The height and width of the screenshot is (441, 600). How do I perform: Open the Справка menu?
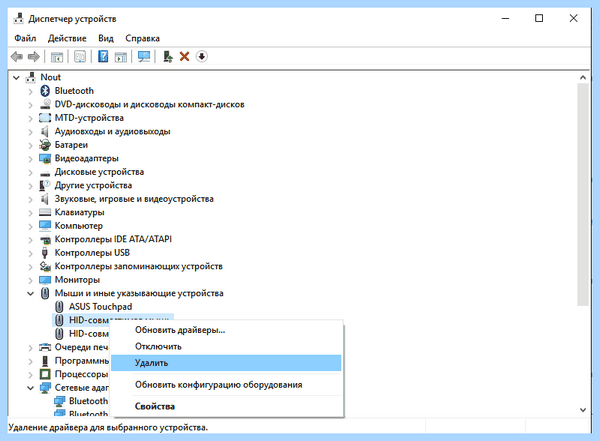coord(142,38)
